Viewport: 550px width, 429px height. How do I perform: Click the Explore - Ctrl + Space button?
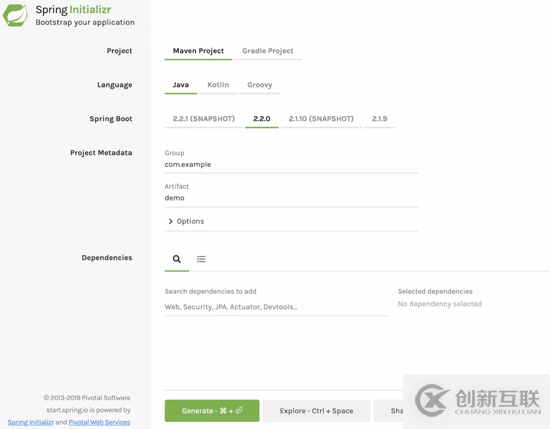(316, 411)
